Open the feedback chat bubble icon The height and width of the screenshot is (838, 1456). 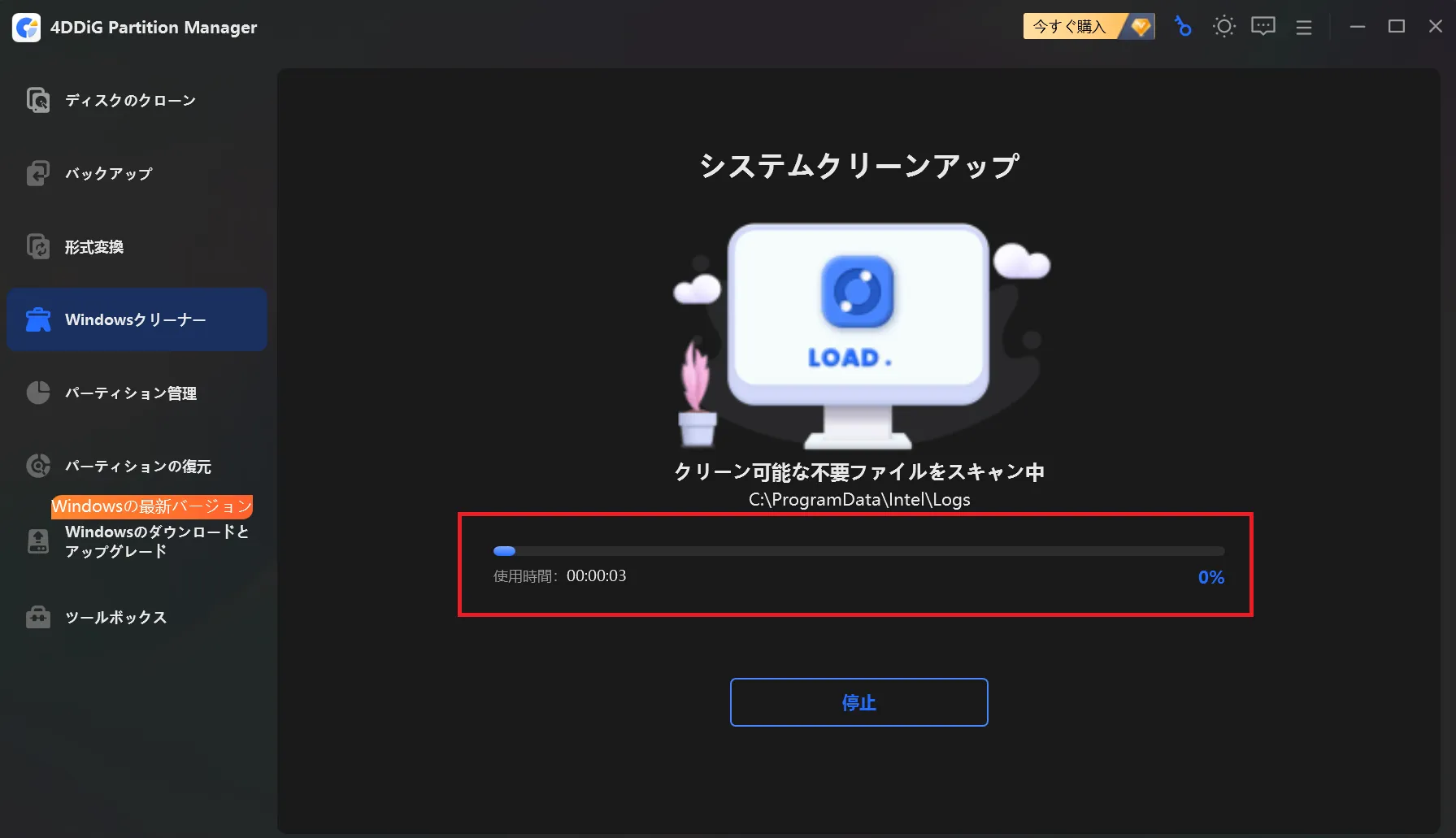(1263, 27)
